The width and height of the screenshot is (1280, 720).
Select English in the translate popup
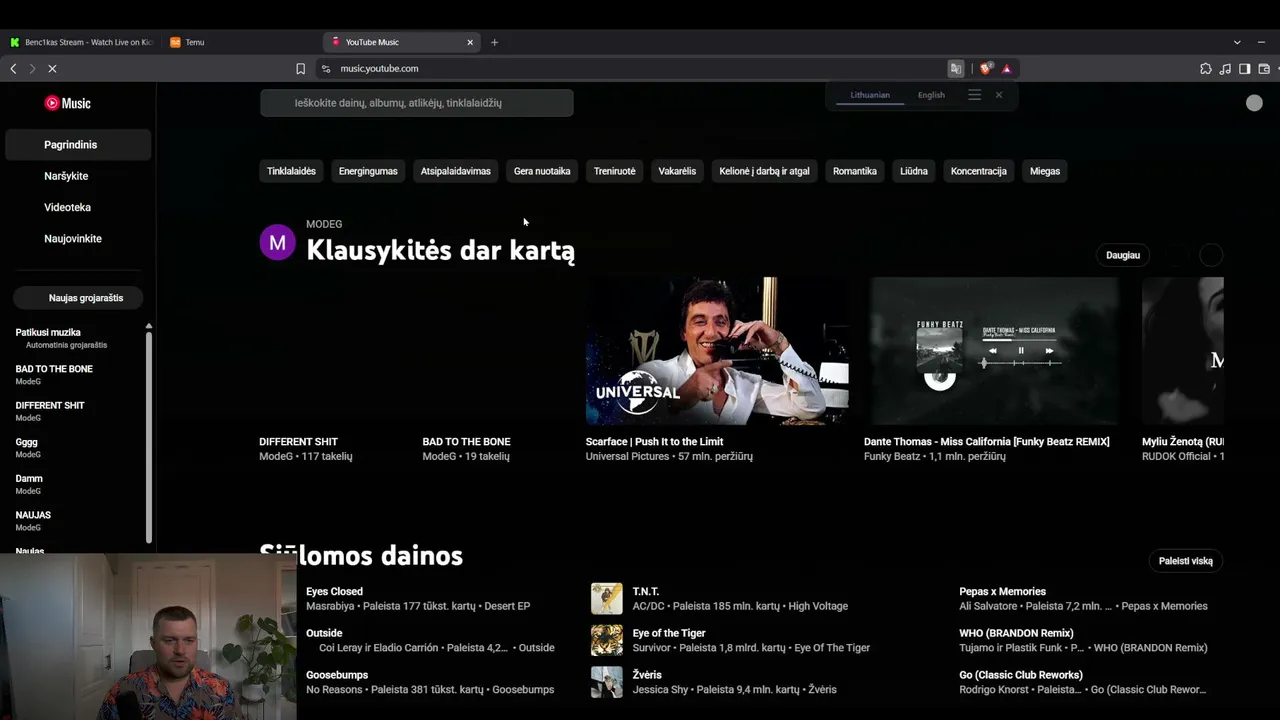931,95
